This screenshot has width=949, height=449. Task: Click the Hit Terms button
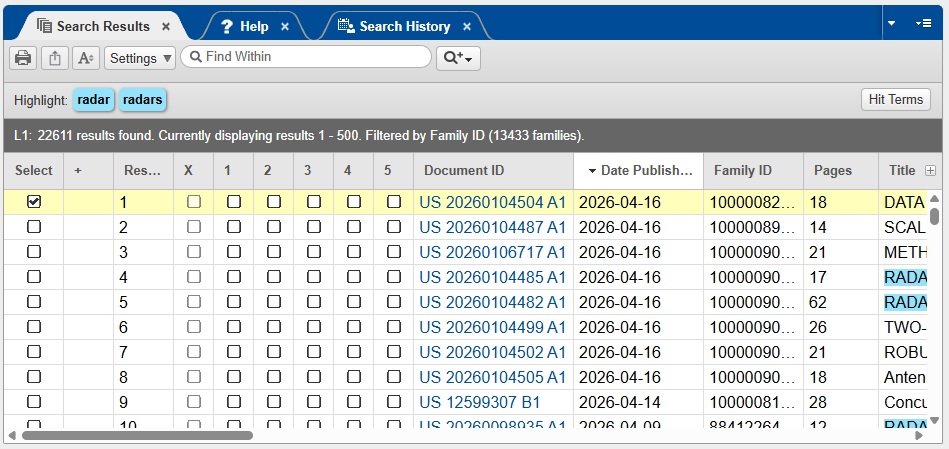(895, 99)
